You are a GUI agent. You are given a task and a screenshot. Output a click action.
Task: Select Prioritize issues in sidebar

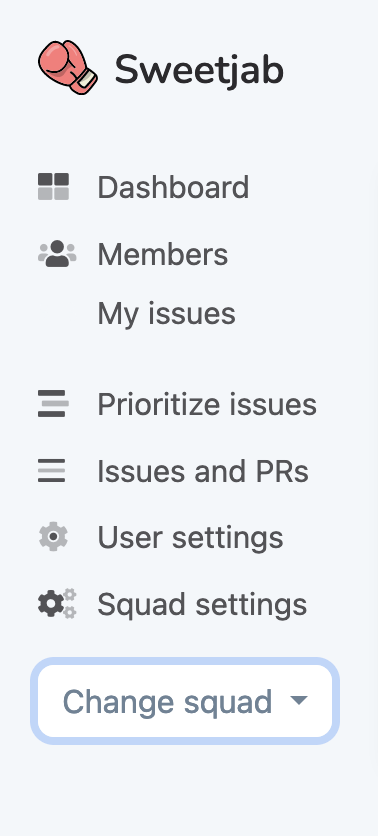207,405
